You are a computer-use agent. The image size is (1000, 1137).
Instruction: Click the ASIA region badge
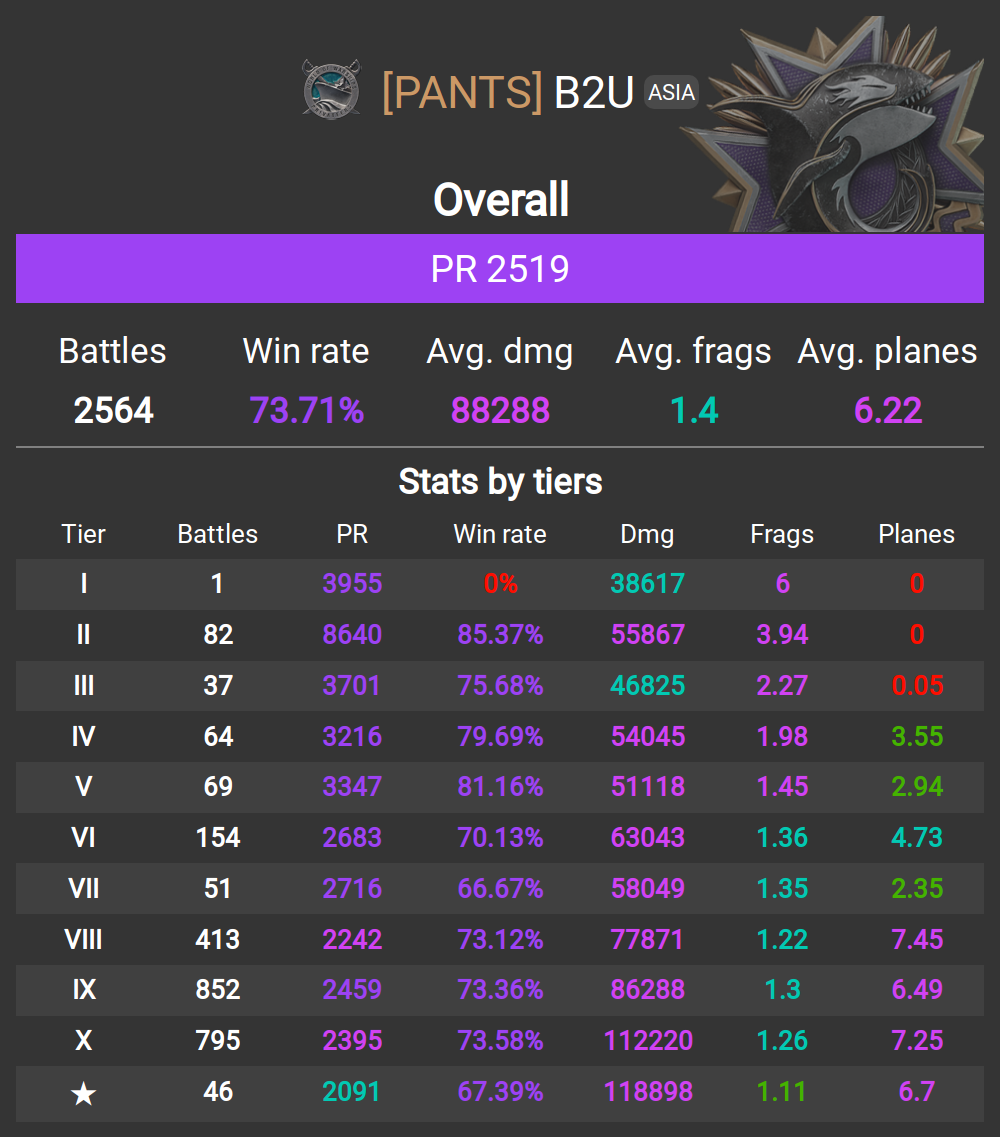[x=671, y=92]
